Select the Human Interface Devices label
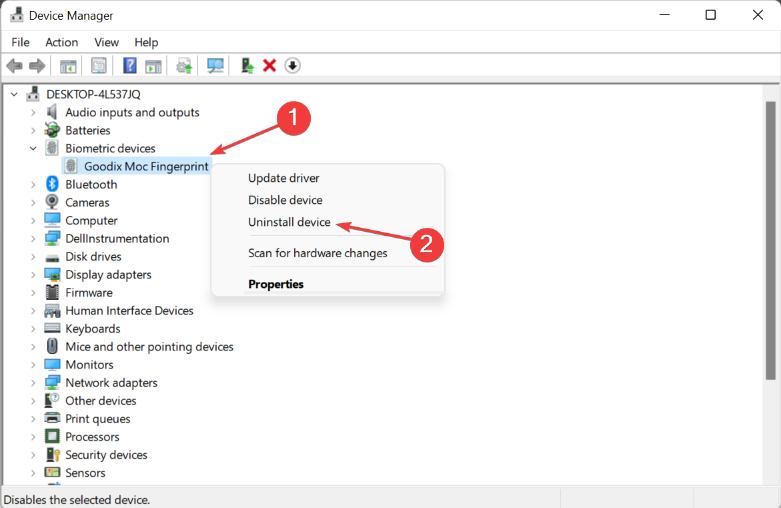Image resolution: width=781 pixels, height=508 pixels. [x=129, y=310]
